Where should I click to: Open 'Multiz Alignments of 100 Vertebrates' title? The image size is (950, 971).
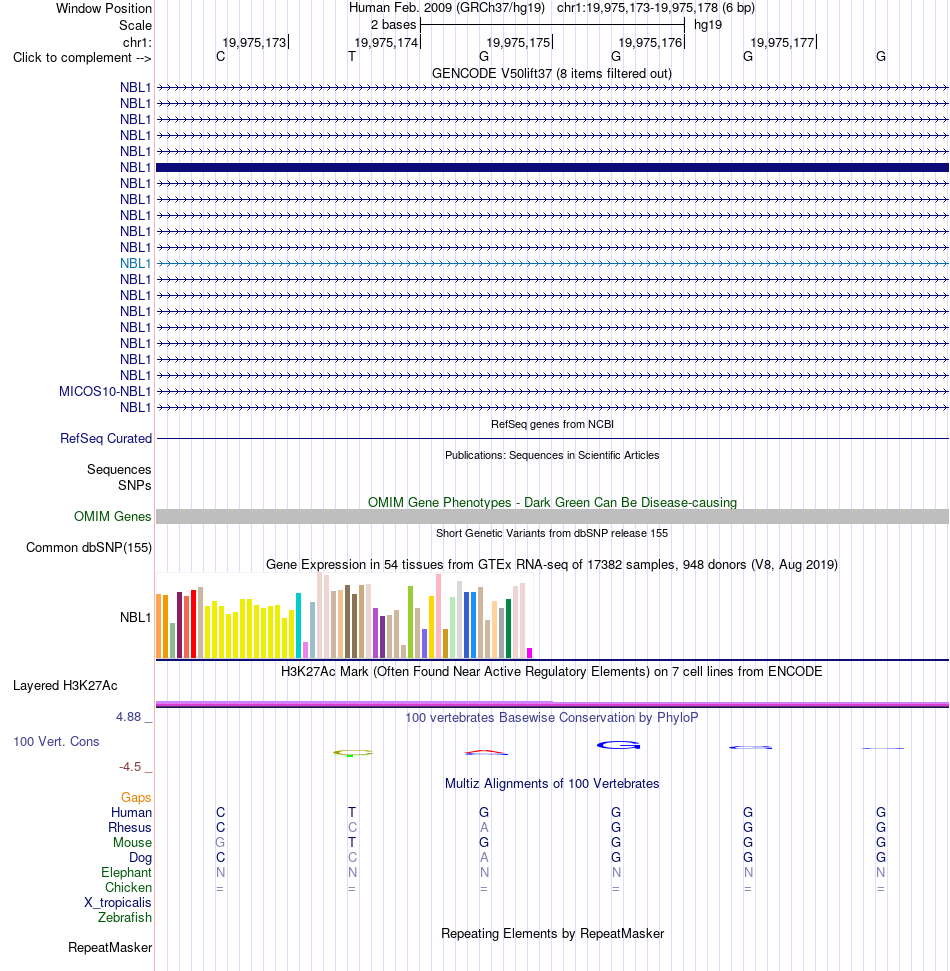(x=552, y=783)
